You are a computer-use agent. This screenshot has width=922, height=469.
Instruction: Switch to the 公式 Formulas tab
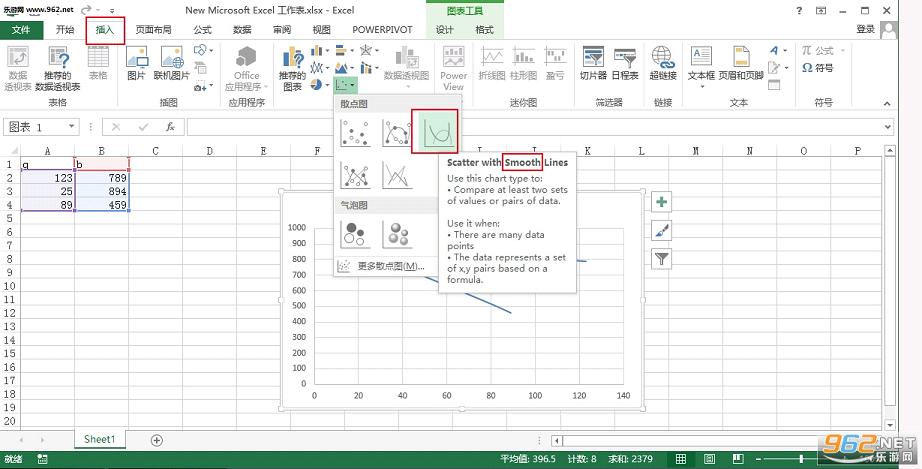click(x=203, y=29)
